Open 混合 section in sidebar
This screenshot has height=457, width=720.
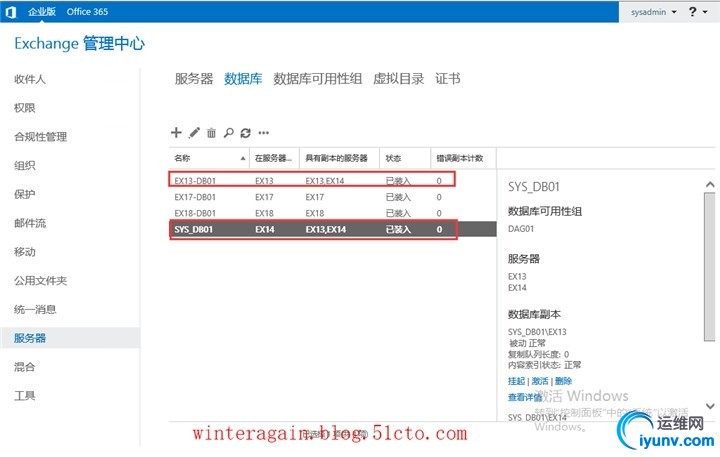point(24,367)
